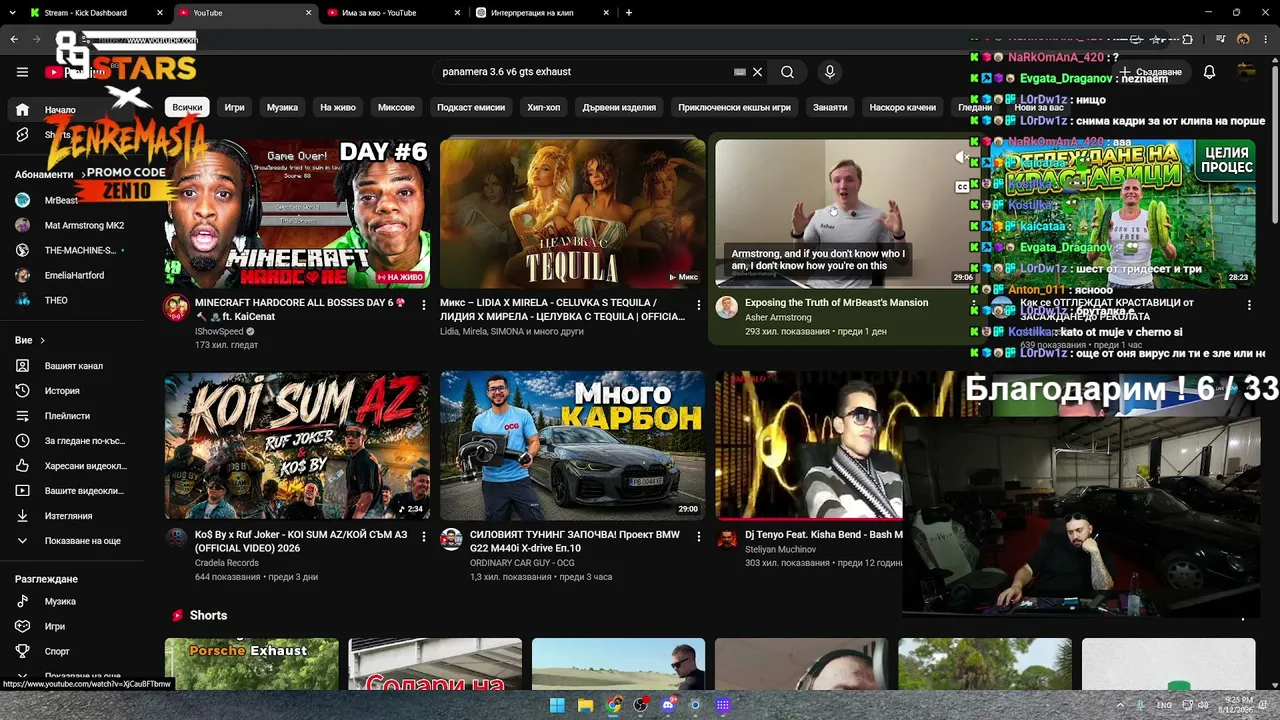1280x720 pixels.
Task: Select the На живо filter chip
Action: (x=338, y=107)
